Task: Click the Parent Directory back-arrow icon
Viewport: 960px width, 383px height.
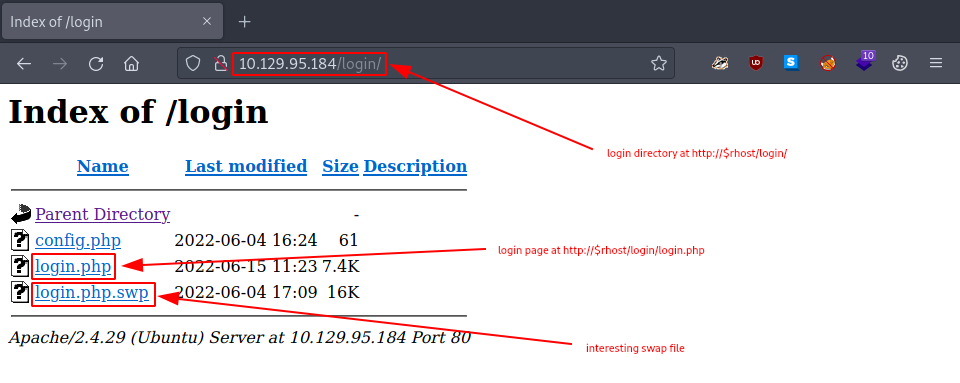Action: pyautogui.click(x=21, y=214)
